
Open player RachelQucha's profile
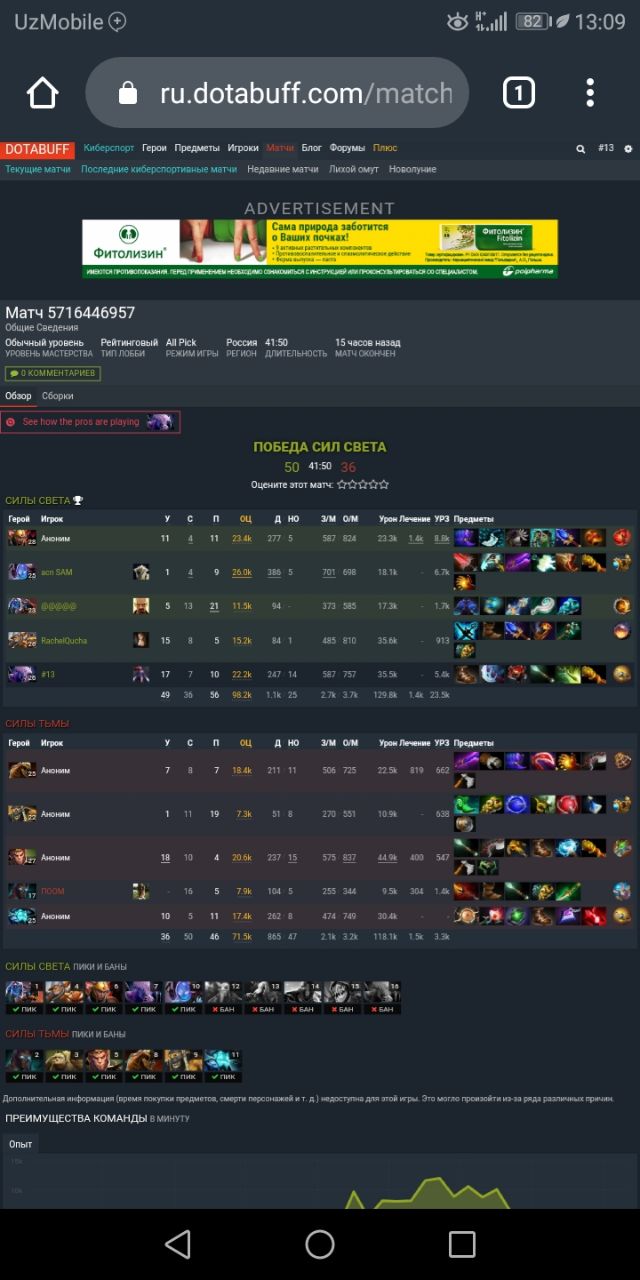[63, 640]
